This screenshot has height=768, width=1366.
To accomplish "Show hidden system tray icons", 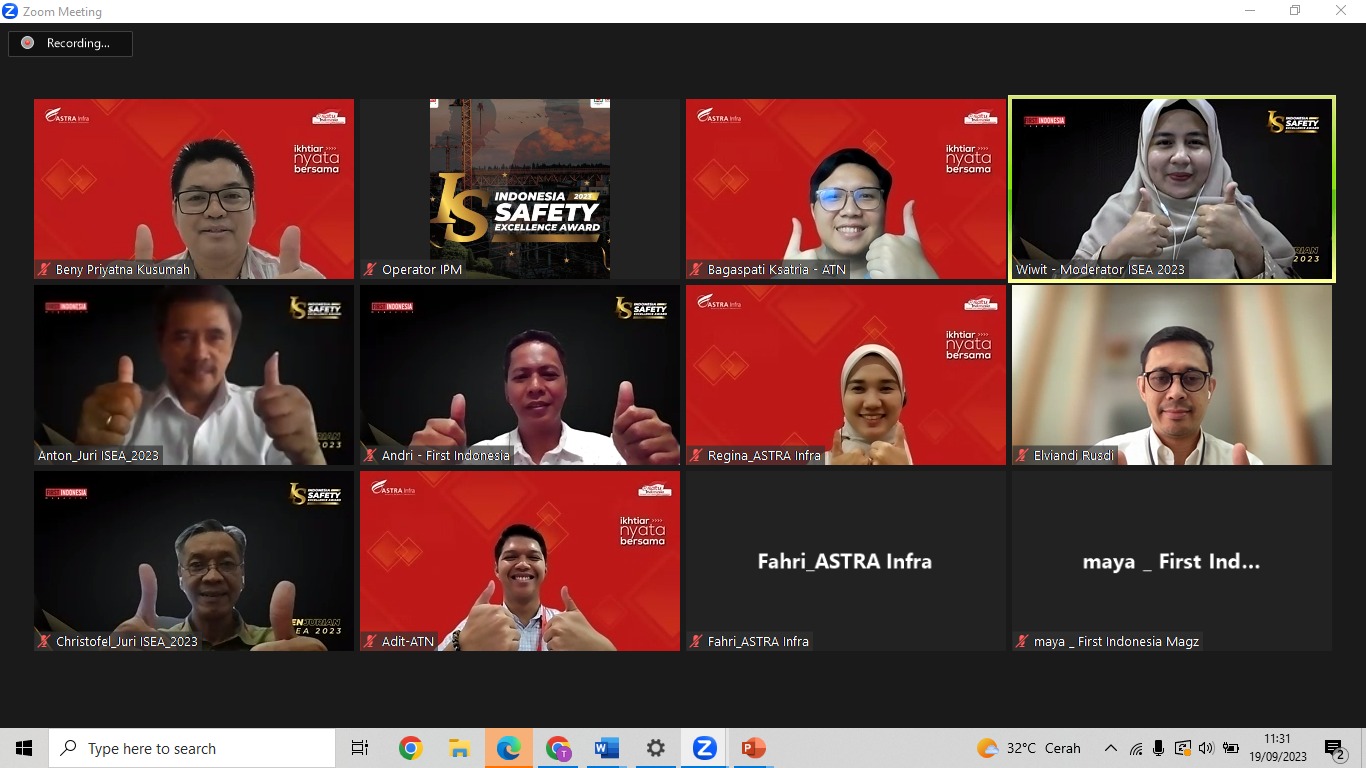I will click(1111, 748).
